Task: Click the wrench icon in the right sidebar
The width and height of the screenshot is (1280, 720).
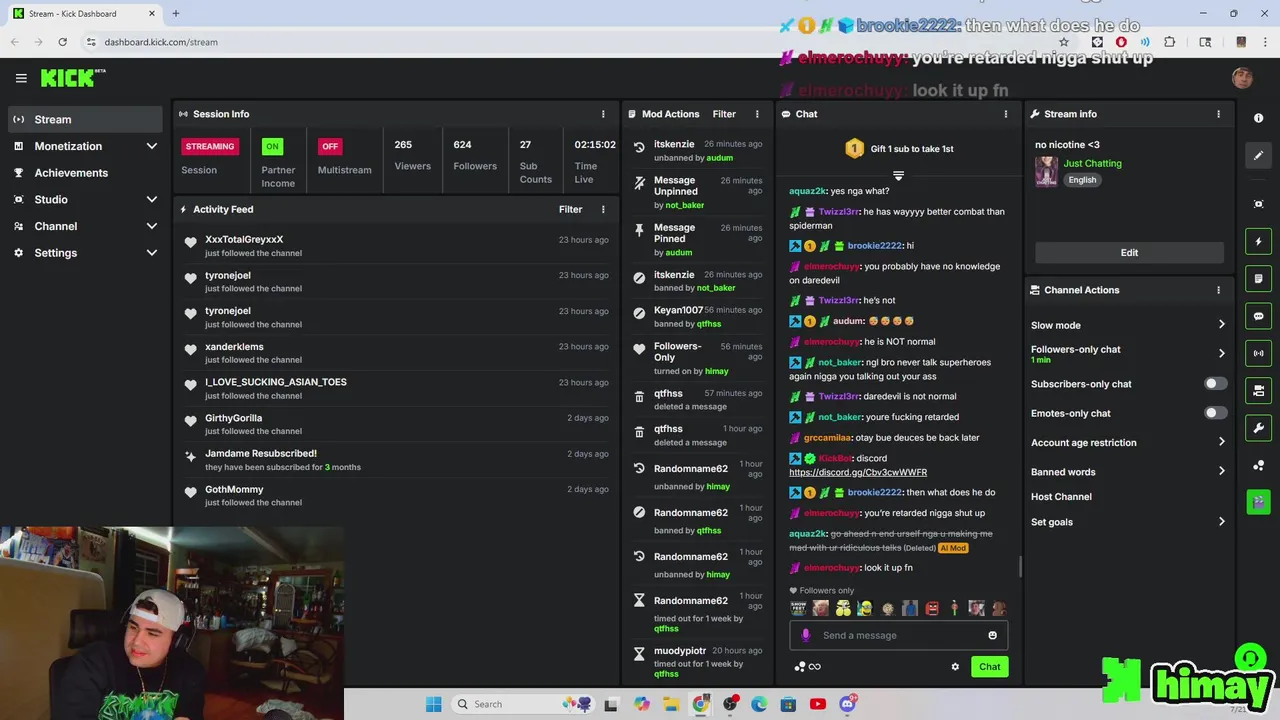Action: 1258,428
